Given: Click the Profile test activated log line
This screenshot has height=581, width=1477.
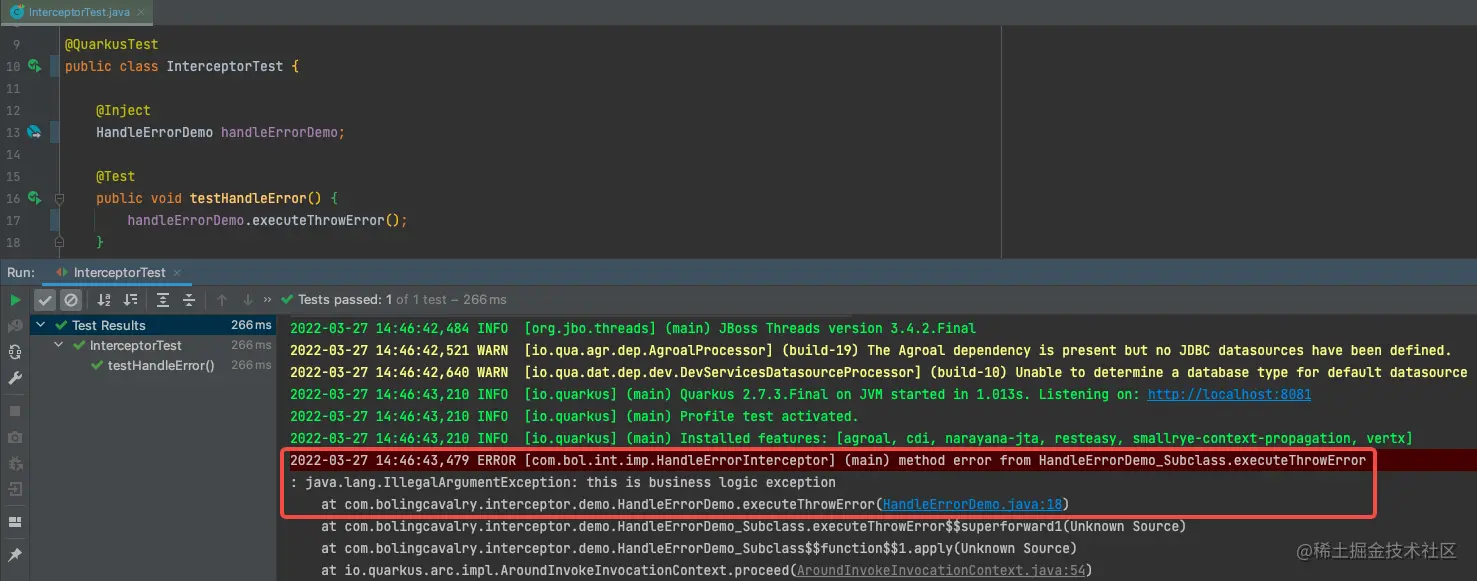Looking at the screenshot, I should [574, 416].
